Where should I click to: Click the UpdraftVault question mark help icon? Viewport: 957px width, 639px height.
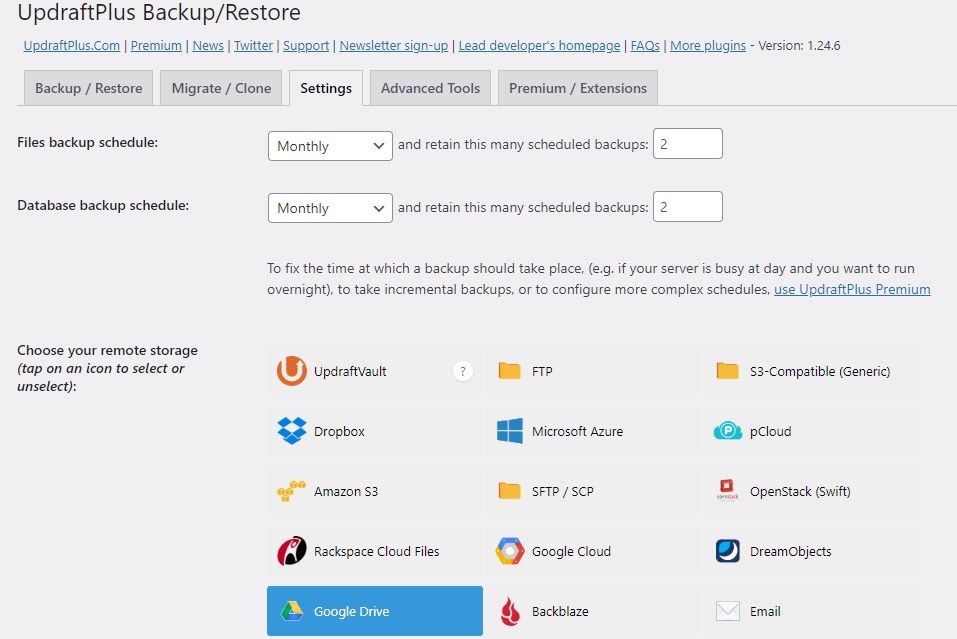tap(462, 371)
